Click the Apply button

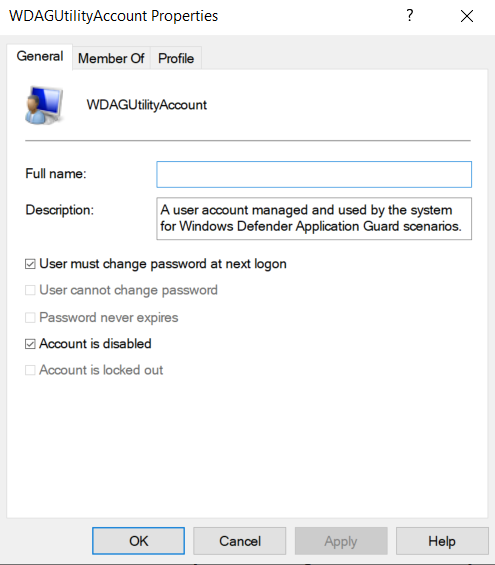[341, 541]
